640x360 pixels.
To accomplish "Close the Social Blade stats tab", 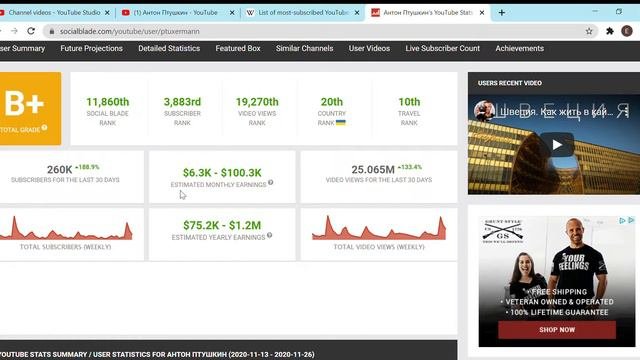I will (x=482, y=13).
